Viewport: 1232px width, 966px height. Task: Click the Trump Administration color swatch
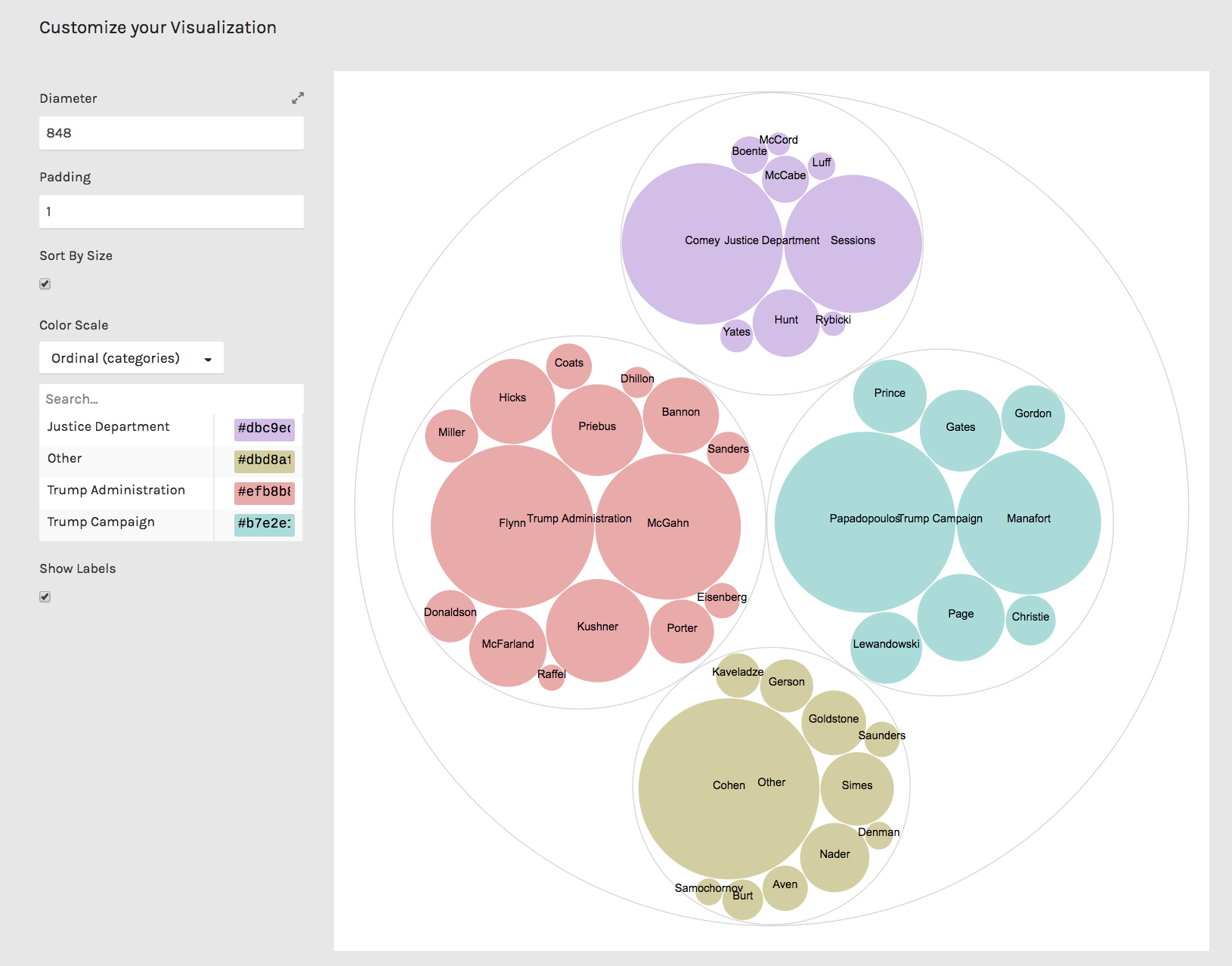point(264,493)
